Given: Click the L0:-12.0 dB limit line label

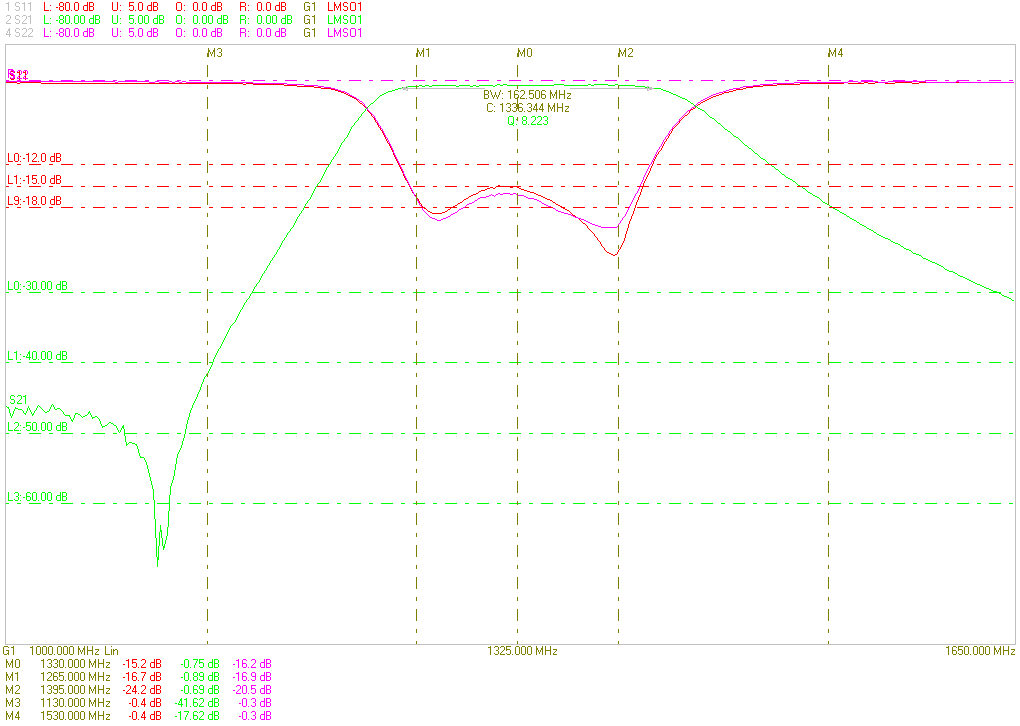Looking at the screenshot, I should click(34, 158).
